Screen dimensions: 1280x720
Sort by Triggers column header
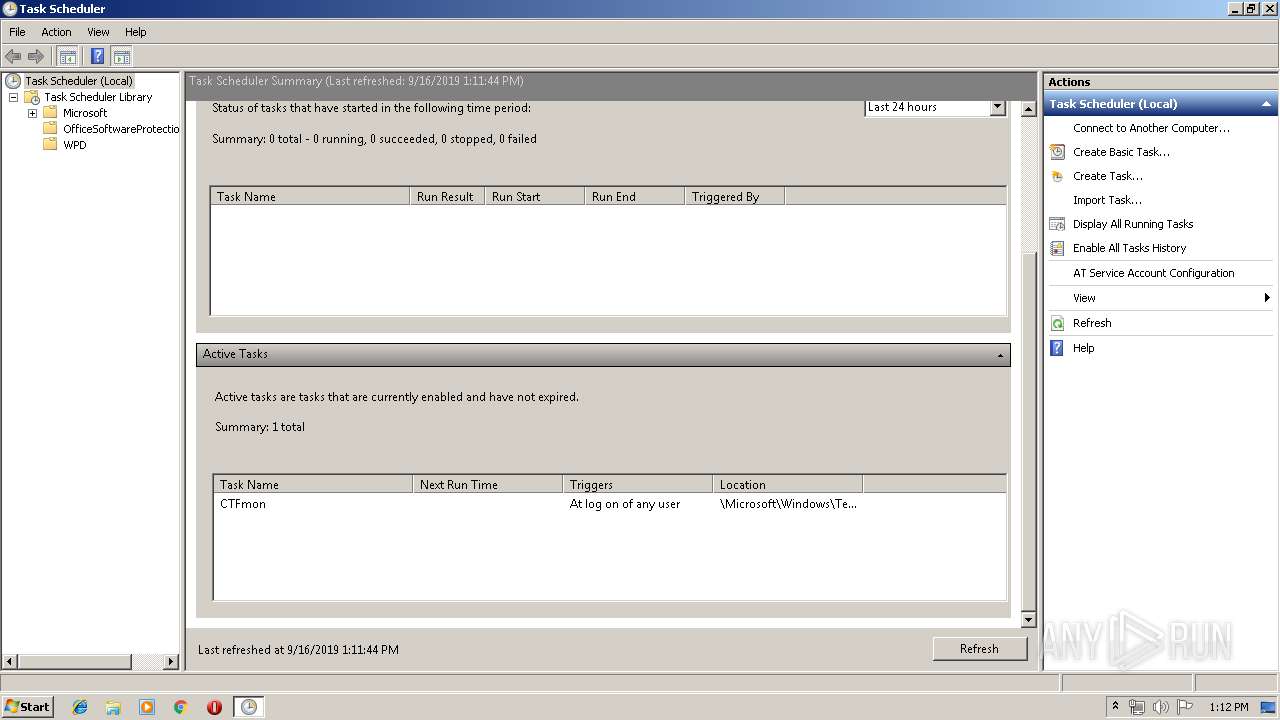tap(637, 484)
